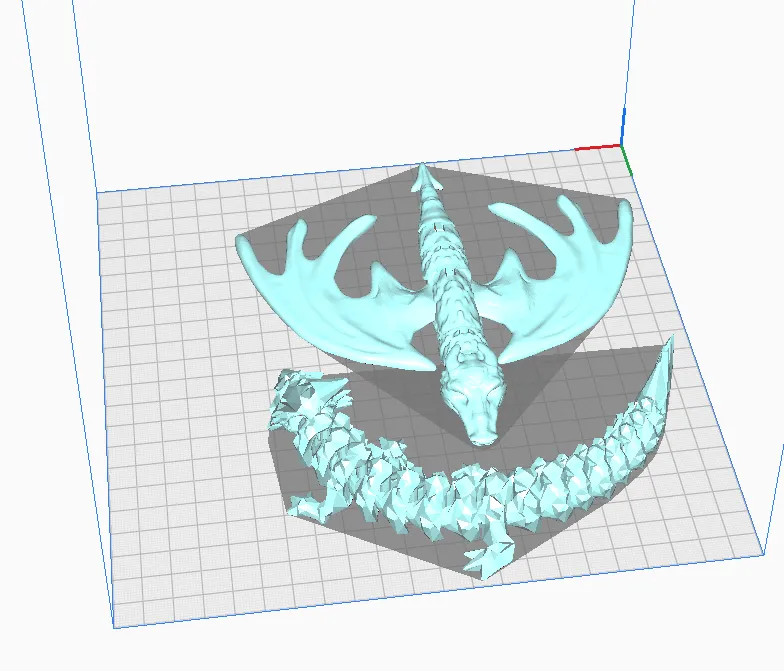Screen dimensions: 784x671
Task: Click the arrow-shaped tail tip of winged dragon
Action: click(427, 178)
